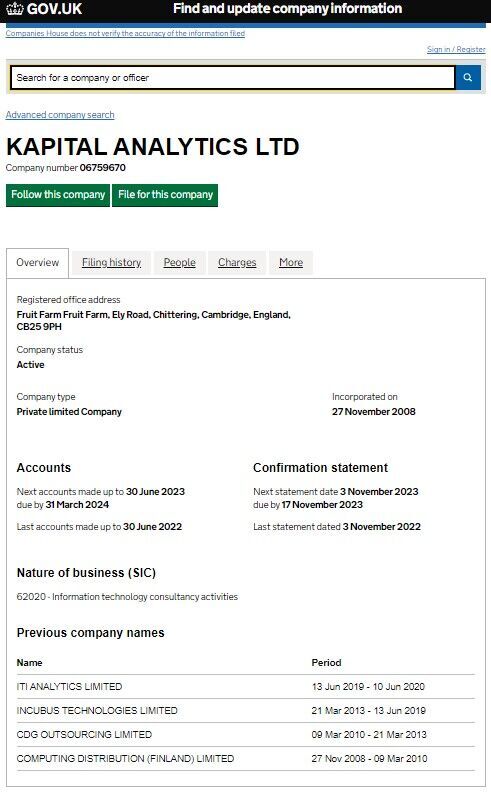Viewport: 491px width, 792px height.
Task: Click company number 06759670
Action: 103,168
